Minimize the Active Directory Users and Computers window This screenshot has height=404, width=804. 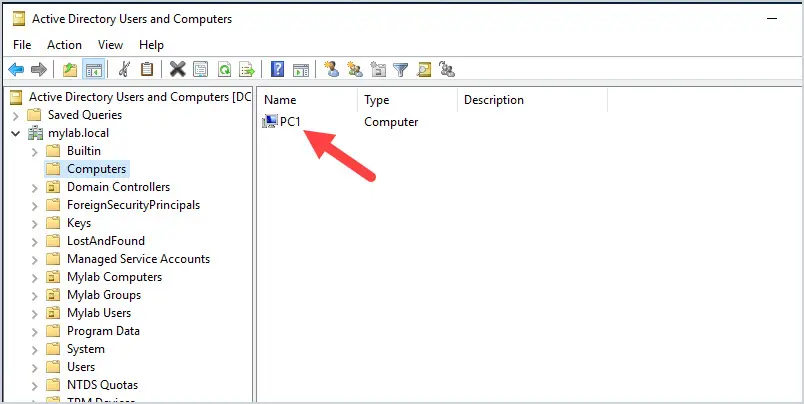coord(772,19)
